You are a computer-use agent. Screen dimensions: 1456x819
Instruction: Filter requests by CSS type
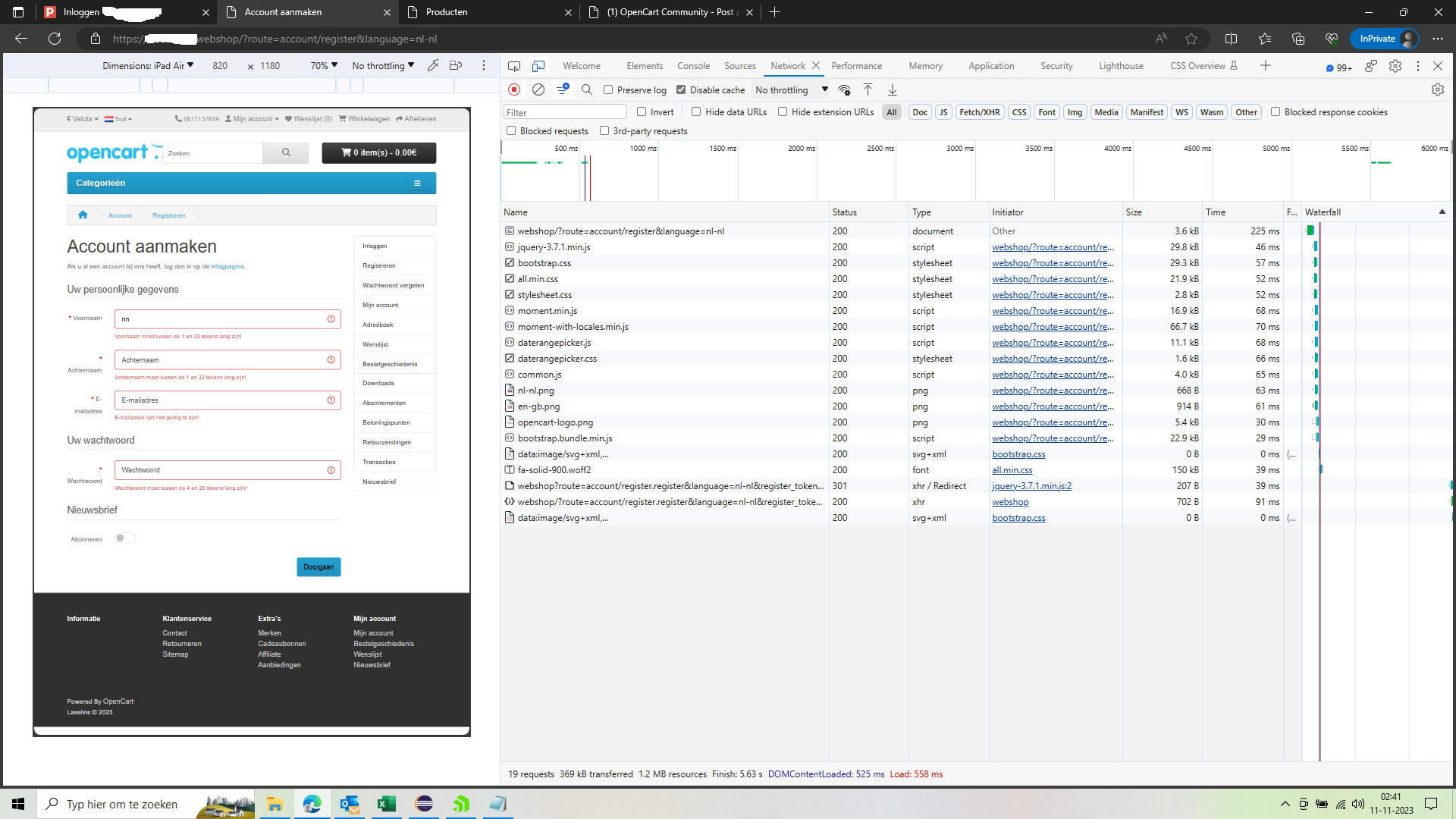(x=1019, y=112)
